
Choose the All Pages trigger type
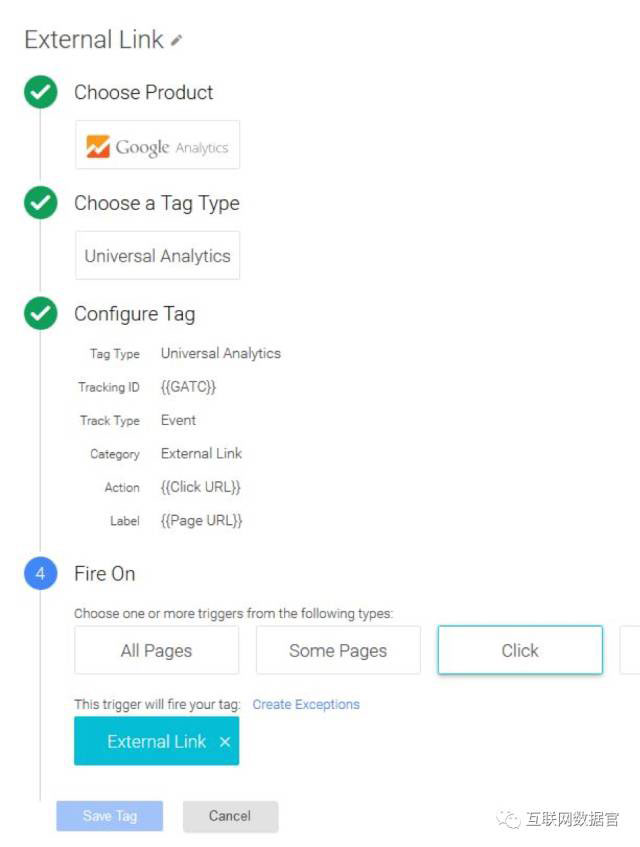[156, 651]
